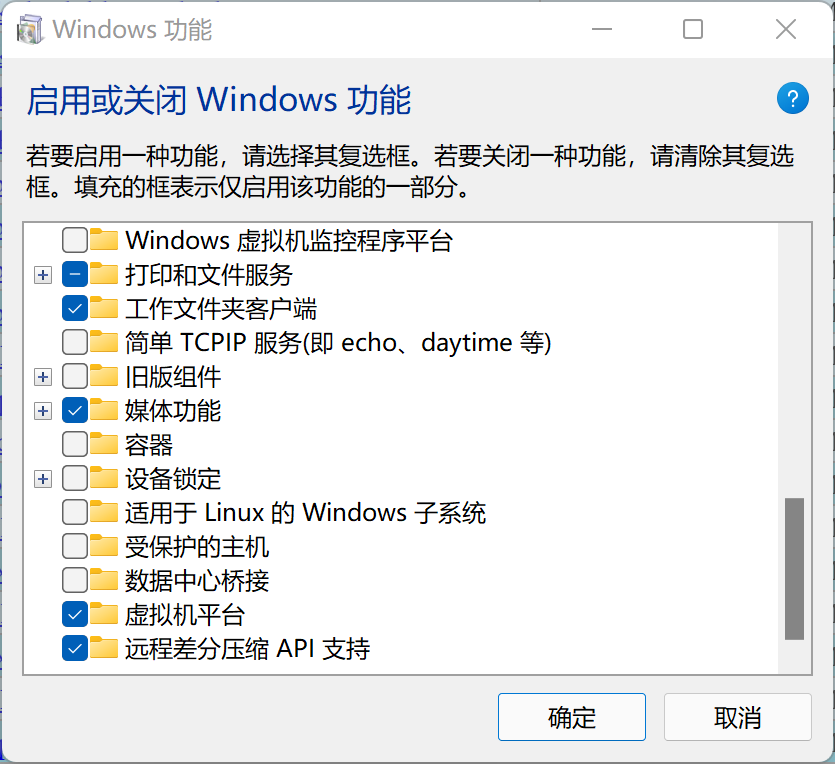Click the vertical scrollbar thumb in the feature list
This screenshot has height=764, width=835.
pyautogui.click(x=795, y=560)
